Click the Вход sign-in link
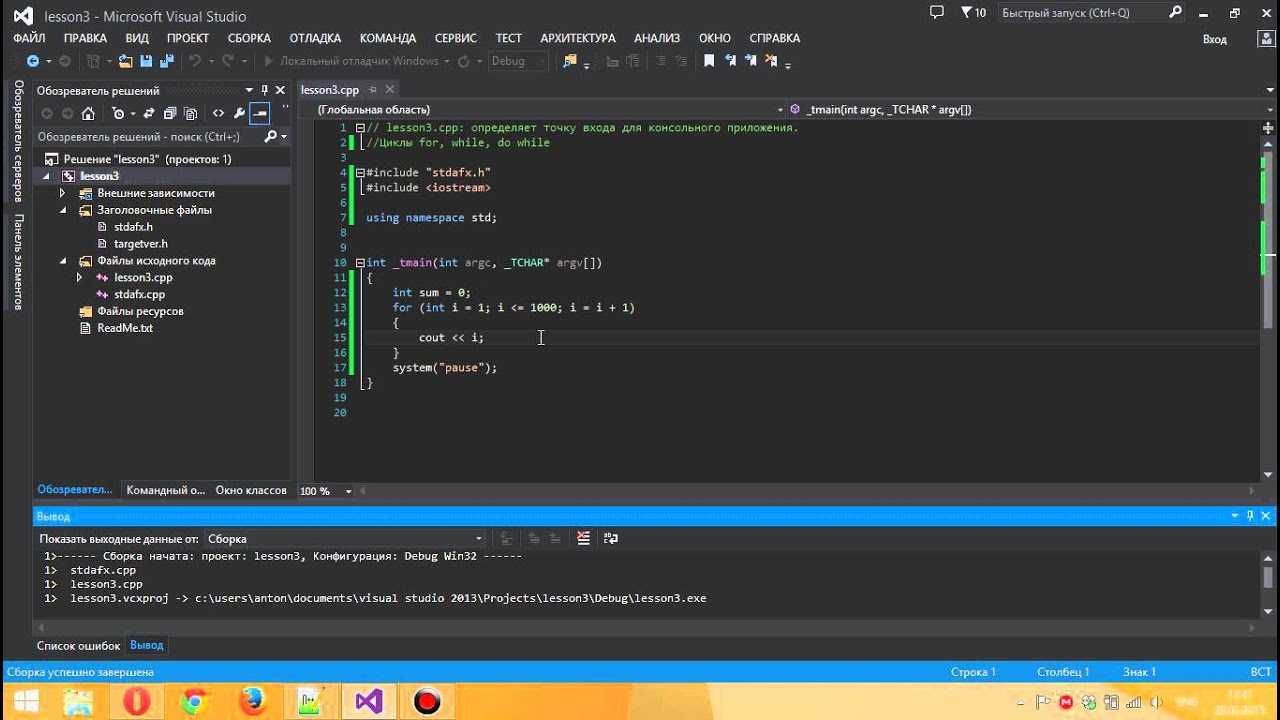This screenshot has width=1280, height=720. [x=1214, y=39]
